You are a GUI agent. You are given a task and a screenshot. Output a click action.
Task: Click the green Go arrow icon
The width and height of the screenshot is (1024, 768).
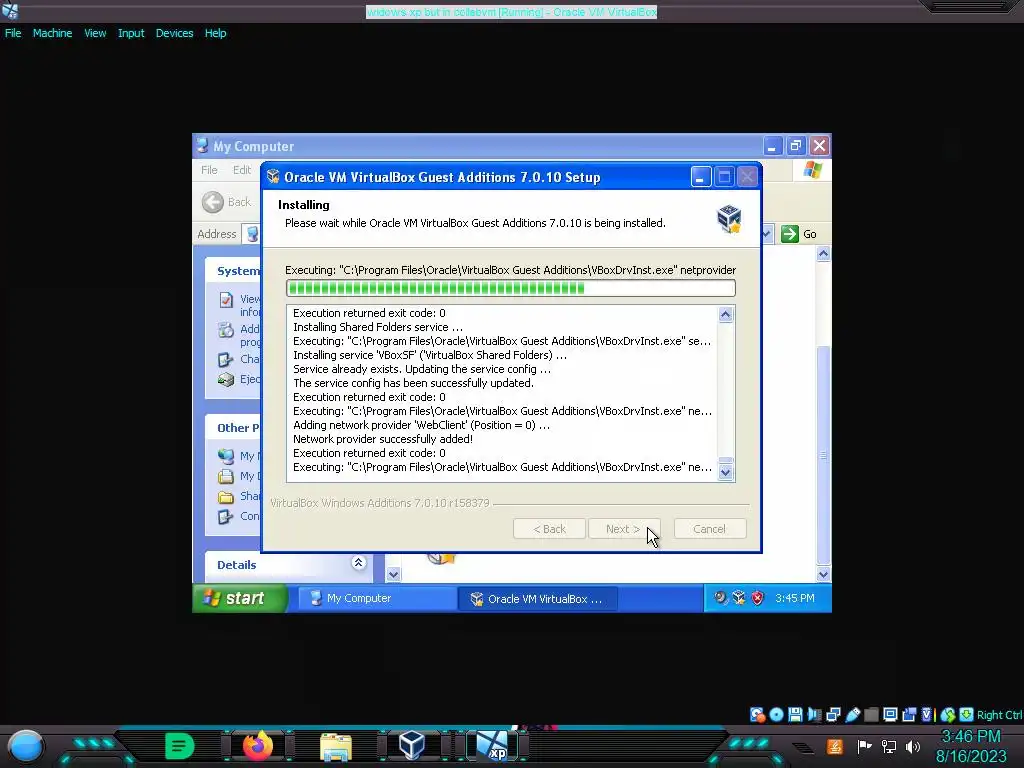coord(790,234)
